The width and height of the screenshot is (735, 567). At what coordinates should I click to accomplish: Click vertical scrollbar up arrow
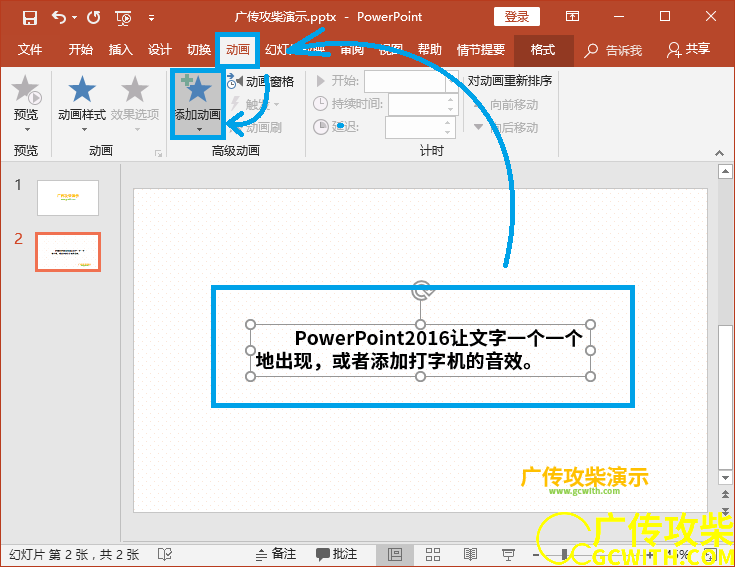point(725,172)
